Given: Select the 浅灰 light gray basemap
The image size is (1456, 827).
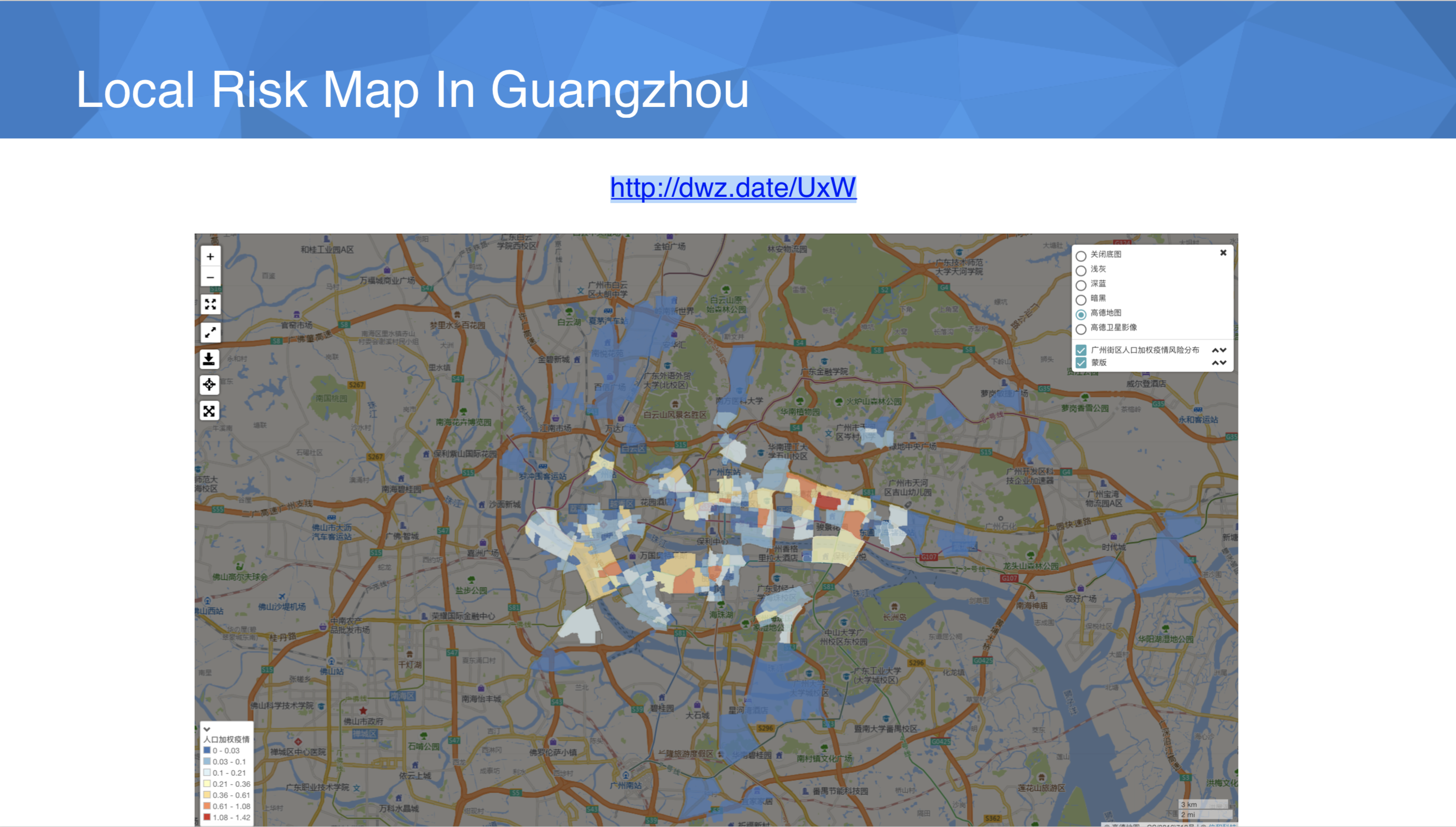Looking at the screenshot, I should (1081, 270).
